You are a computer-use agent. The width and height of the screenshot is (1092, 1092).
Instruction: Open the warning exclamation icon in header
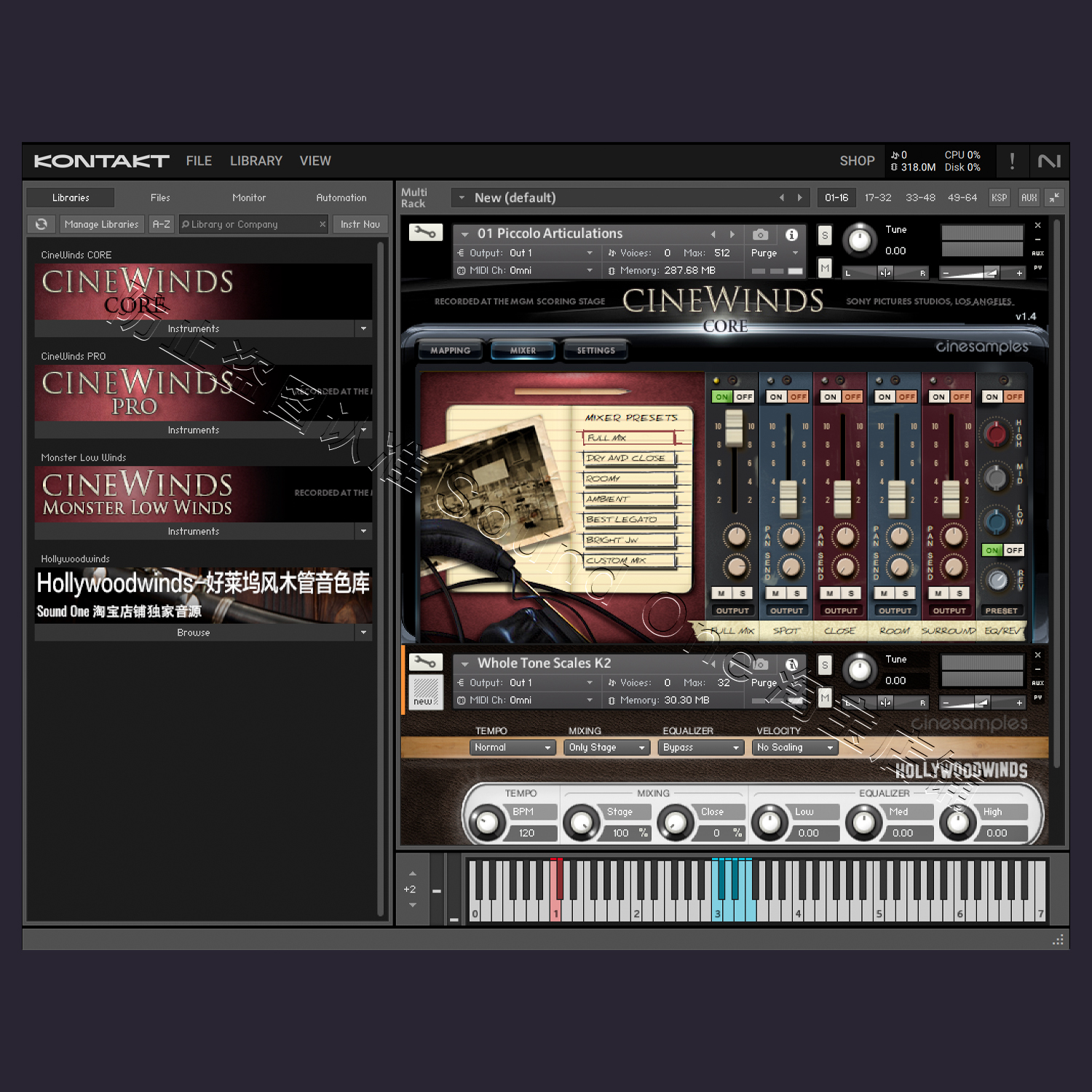(x=1012, y=161)
